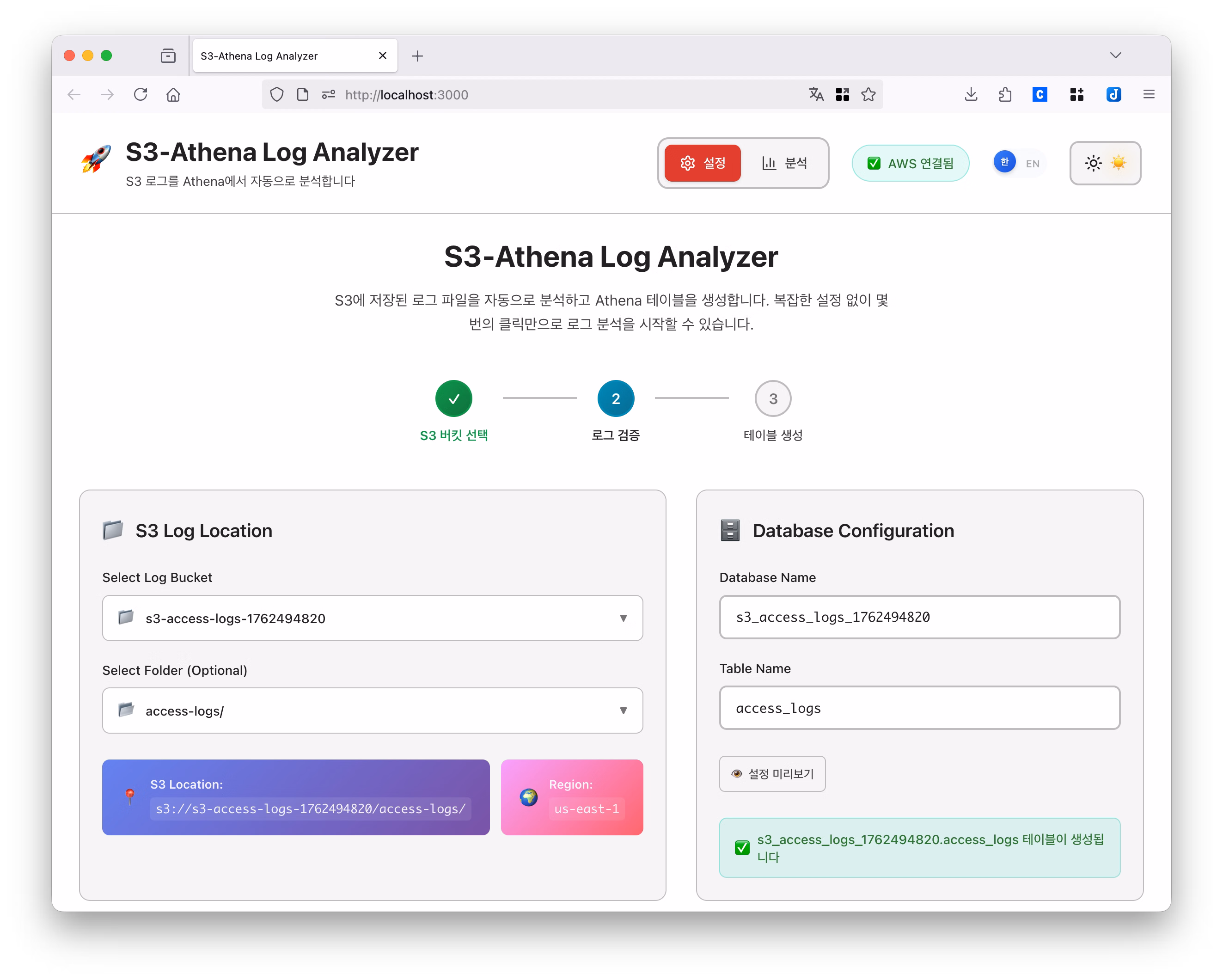Go to step 2 로그 검증
The height and width of the screenshot is (980, 1223).
(616, 398)
